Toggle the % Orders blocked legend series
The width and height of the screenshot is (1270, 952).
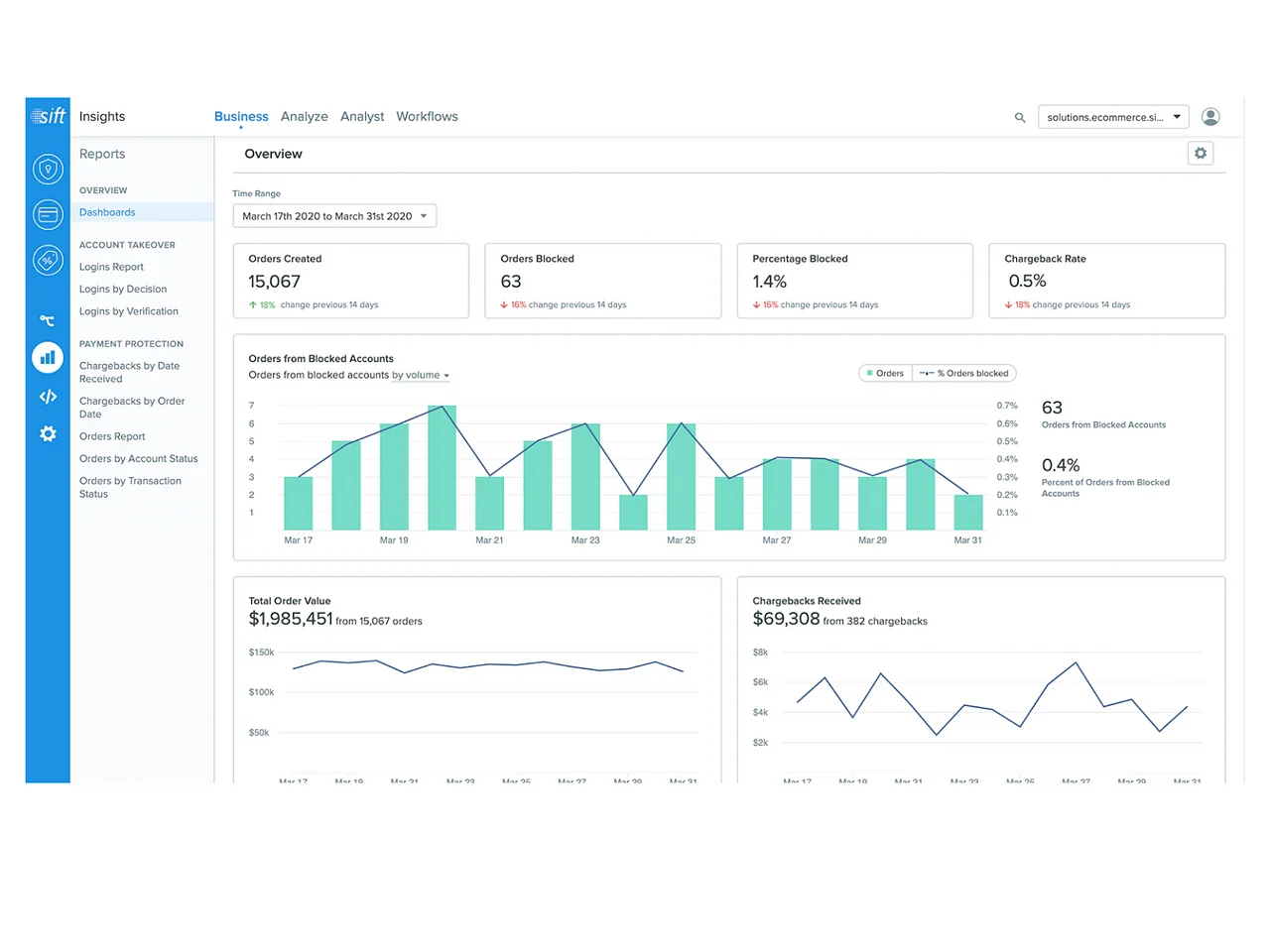pos(964,374)
